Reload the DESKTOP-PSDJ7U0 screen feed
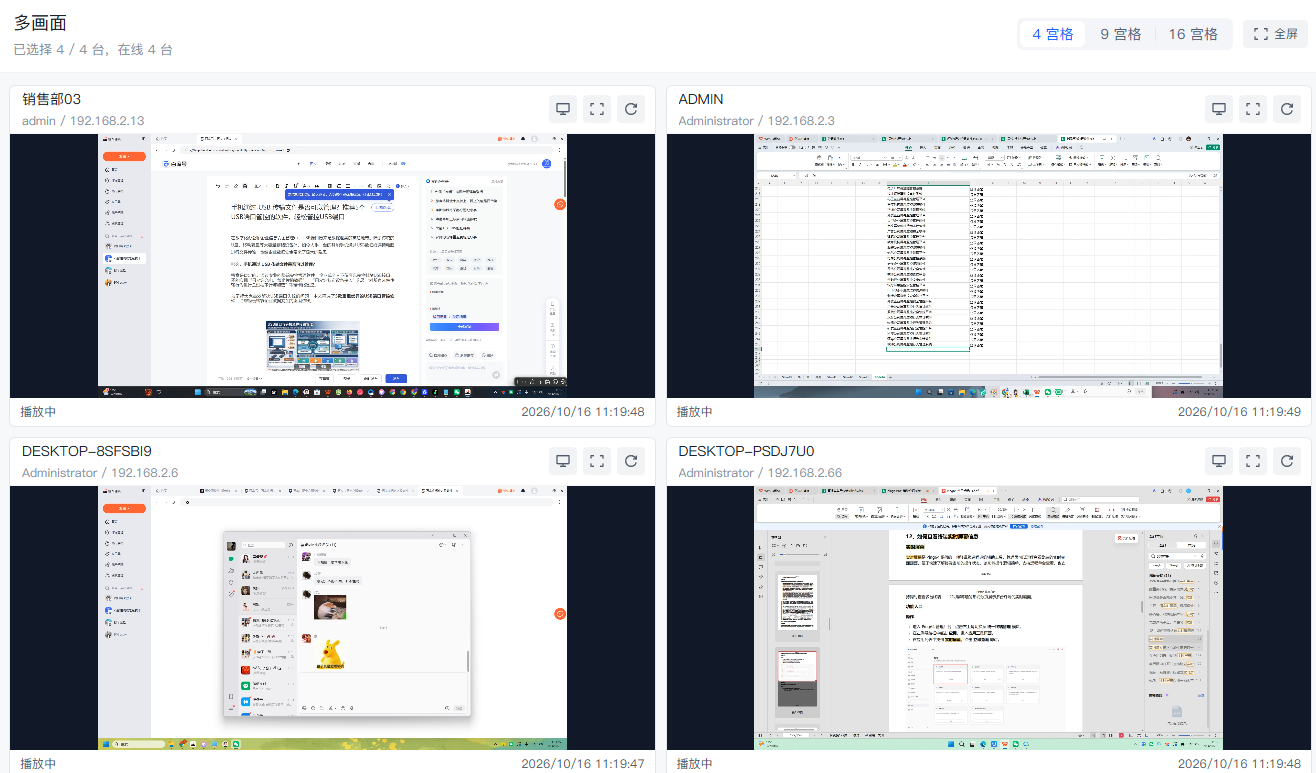The height and width of the screenshot is (773, 1316). tap(1287, 461)
